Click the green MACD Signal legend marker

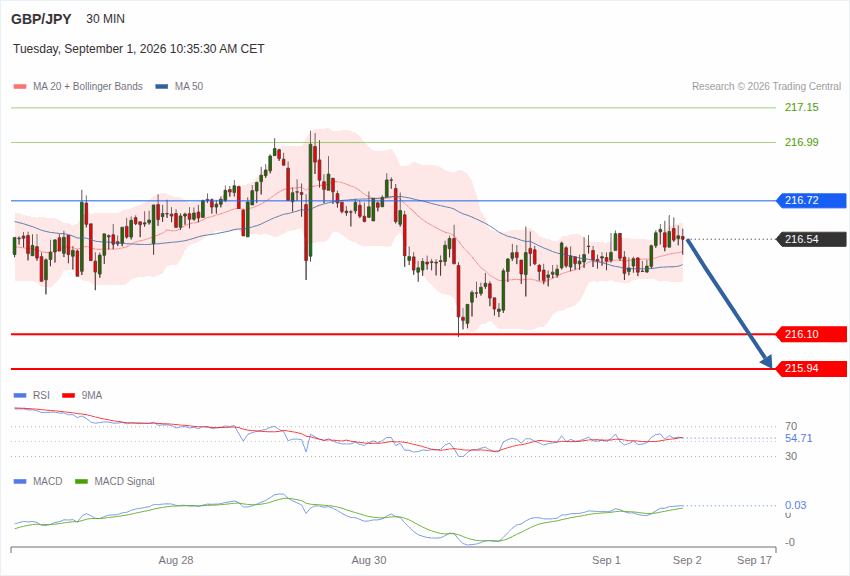click(x=81, y=482)
